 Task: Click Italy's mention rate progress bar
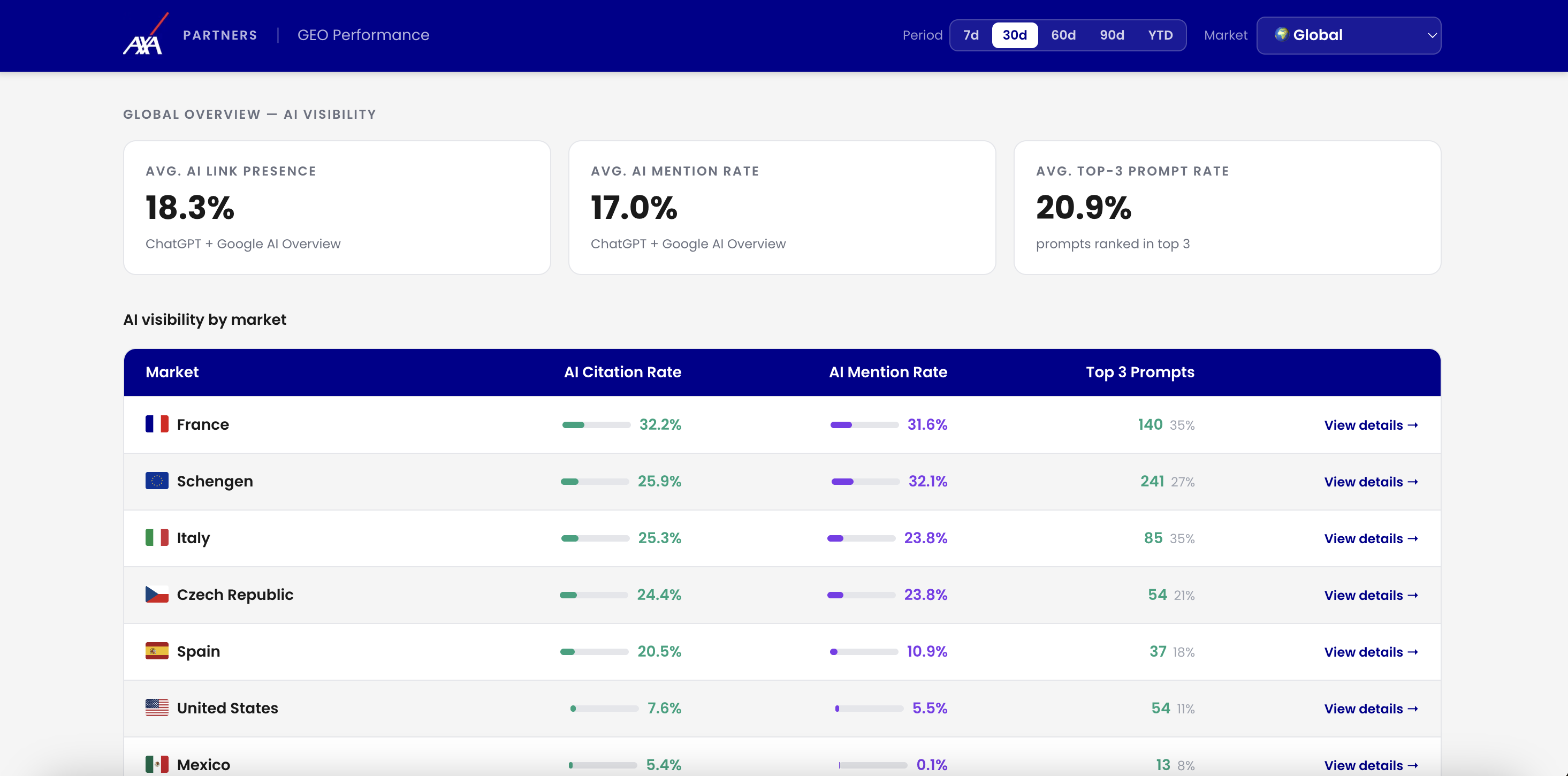tap(861, 538)
